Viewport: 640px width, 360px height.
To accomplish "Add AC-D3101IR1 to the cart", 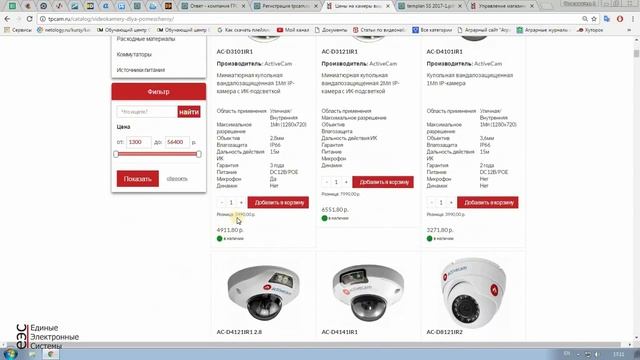I will click(278, 202).
